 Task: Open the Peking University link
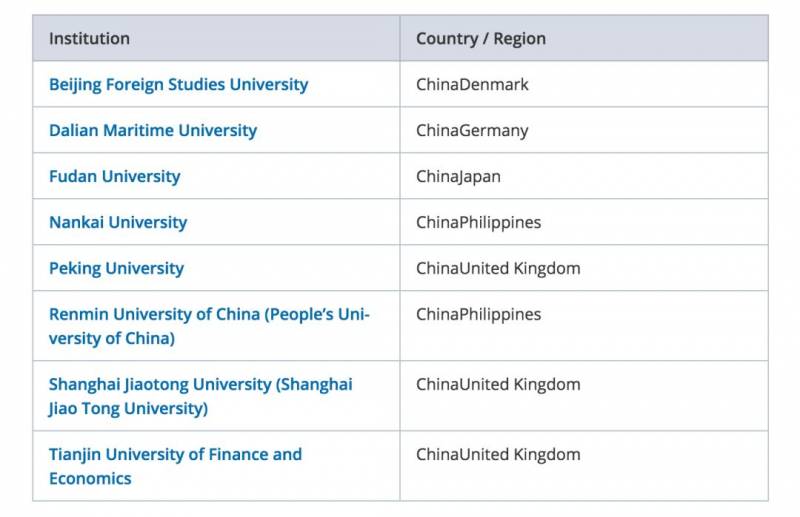(116, 268)
